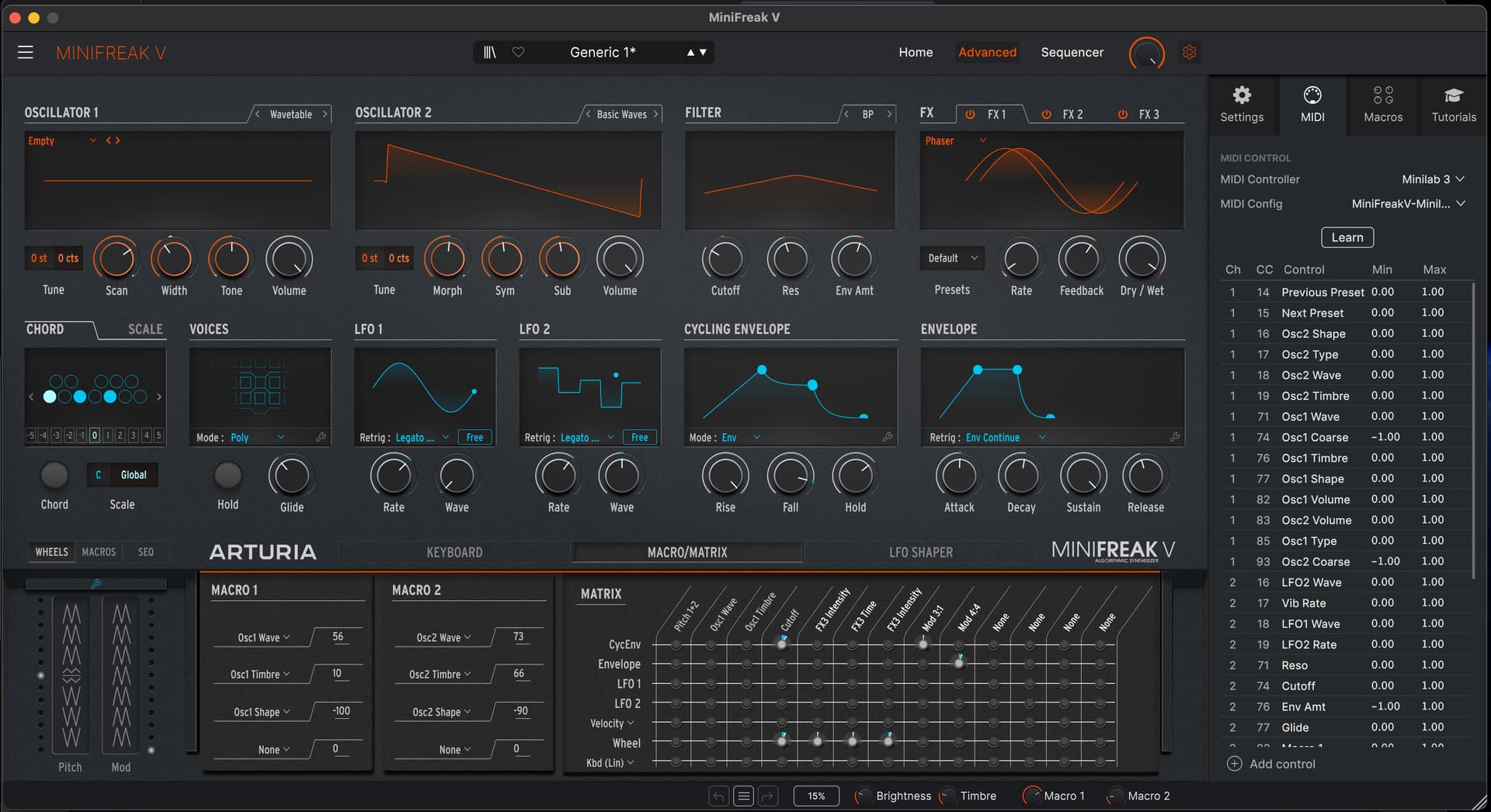Toggle FX 3 power button
Image resolution: width=1491 pixels, height=812 pixels.
1122,114
